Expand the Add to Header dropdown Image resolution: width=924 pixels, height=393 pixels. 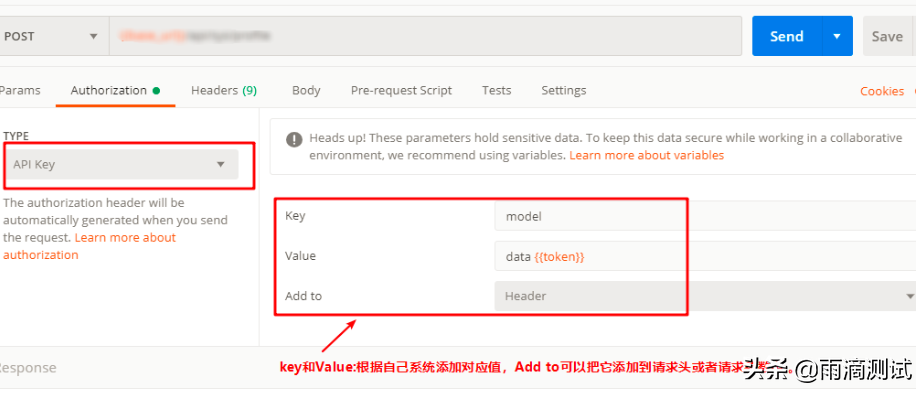pyautogui.click(x=707, y=296)
